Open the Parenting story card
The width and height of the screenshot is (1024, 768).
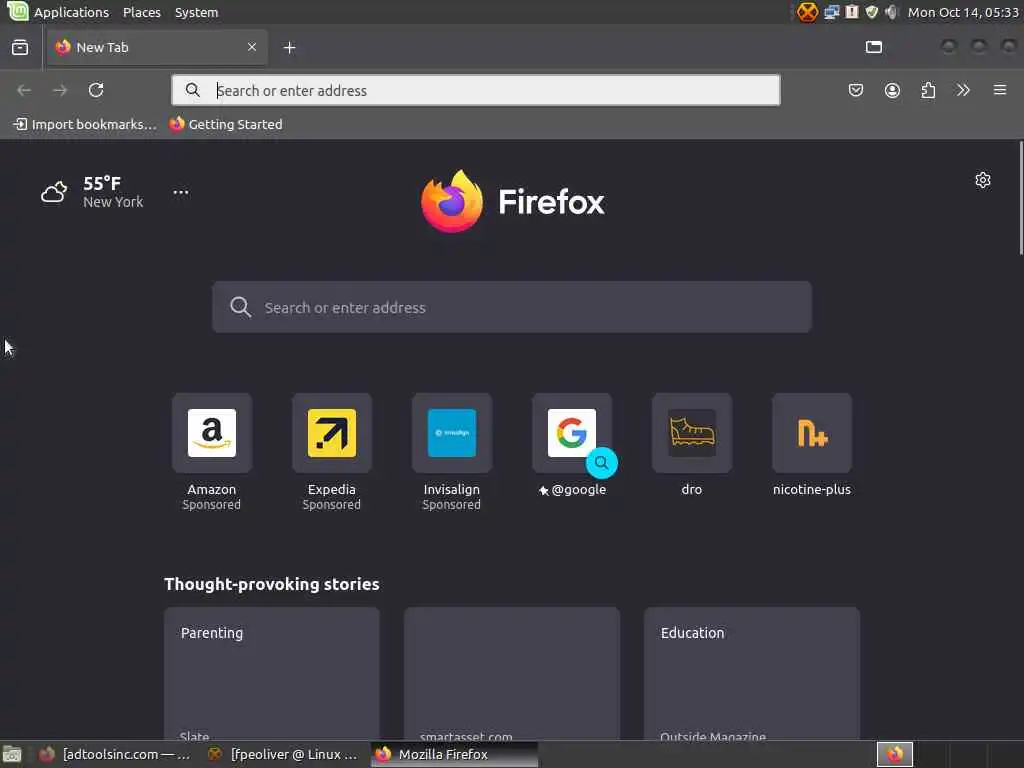click(x=272, y=673)
